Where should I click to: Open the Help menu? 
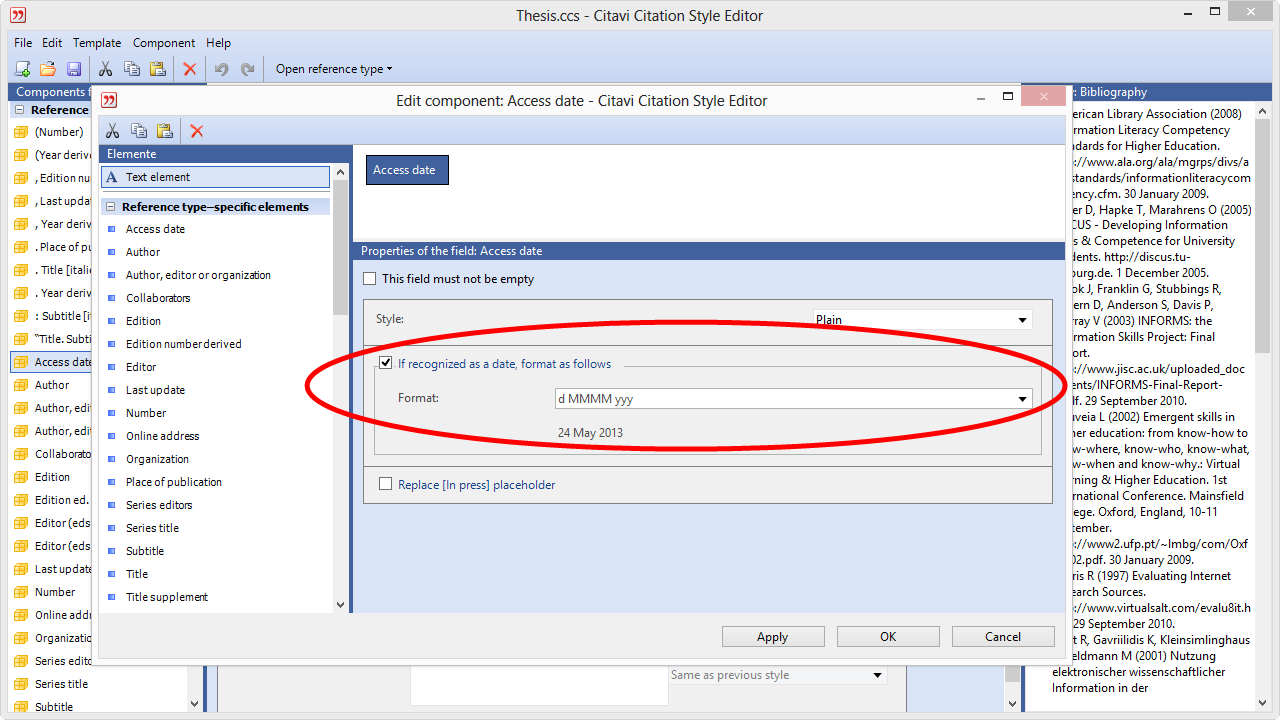tap(218, 43)
